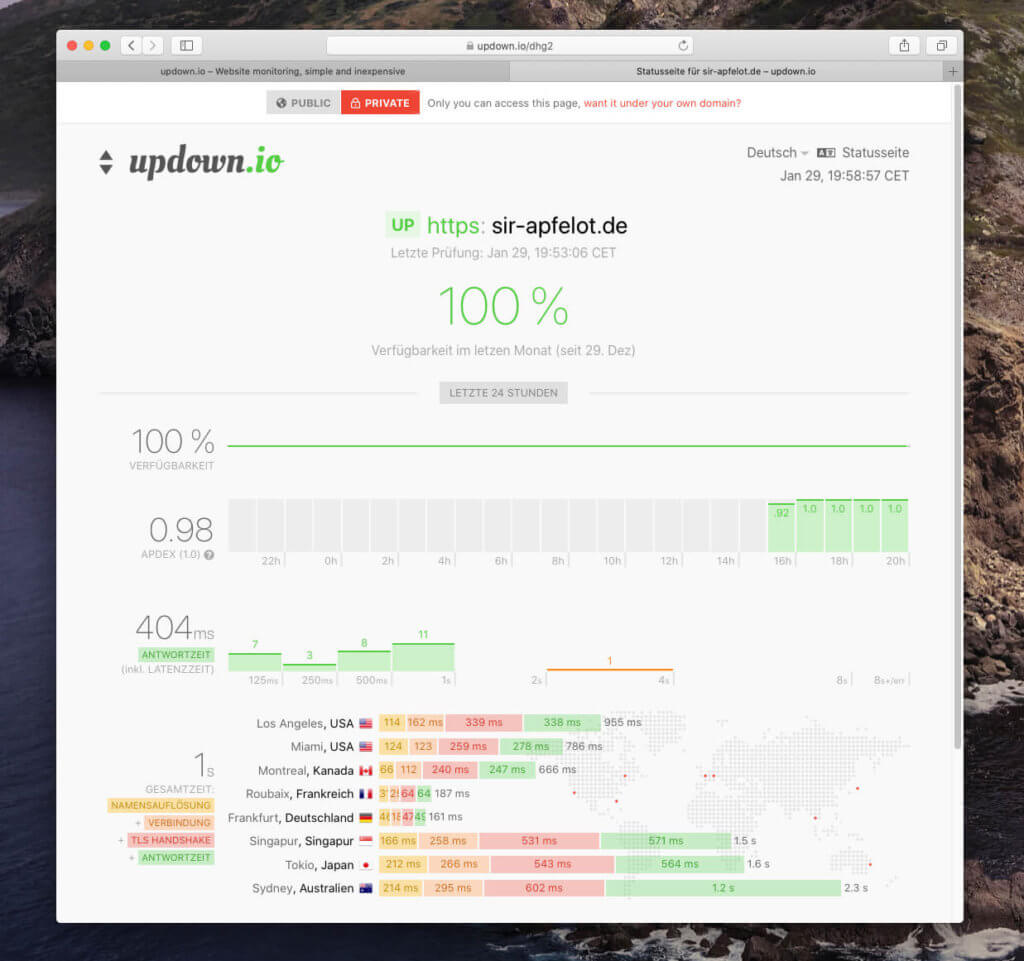1024x961 pixels.
Task: Select the PRIVATE visibility option
Action: point(380,103)
